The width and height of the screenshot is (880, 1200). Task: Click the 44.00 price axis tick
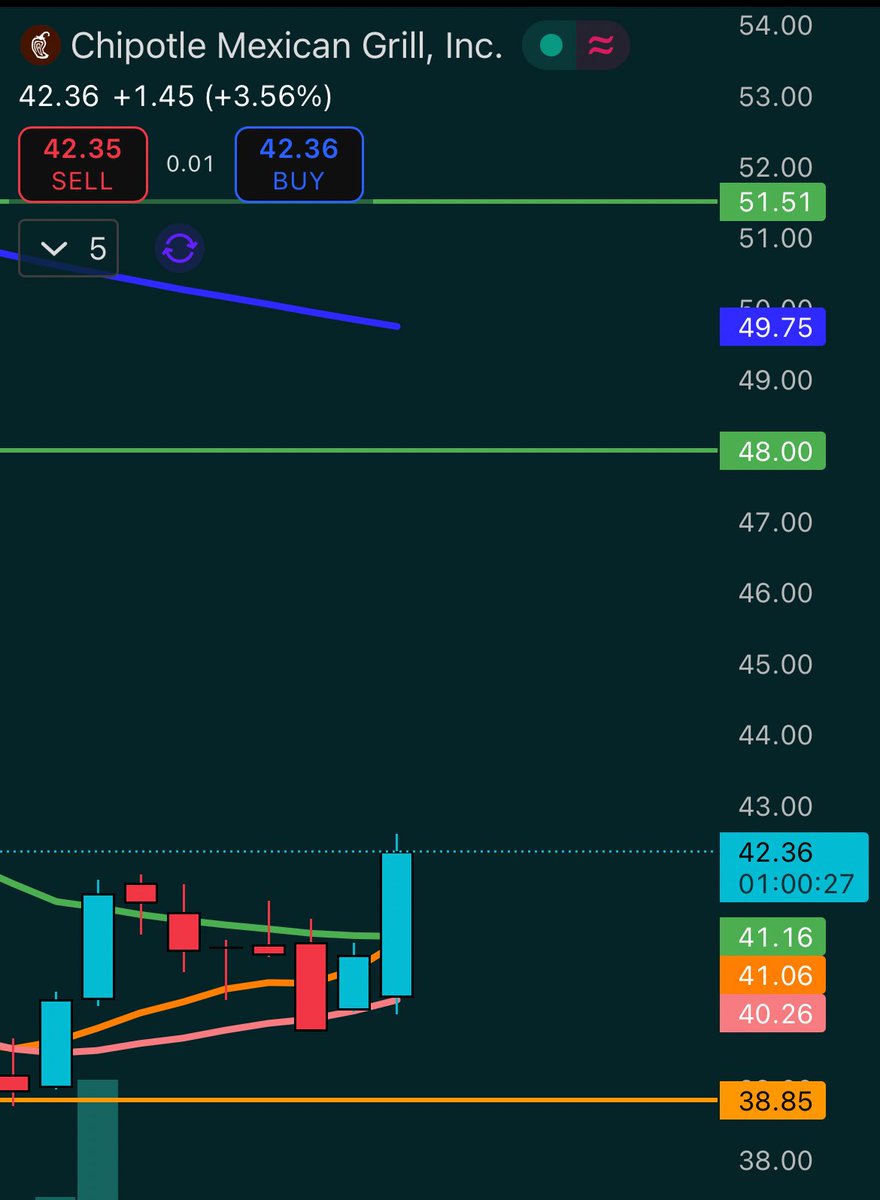[775, 735]
